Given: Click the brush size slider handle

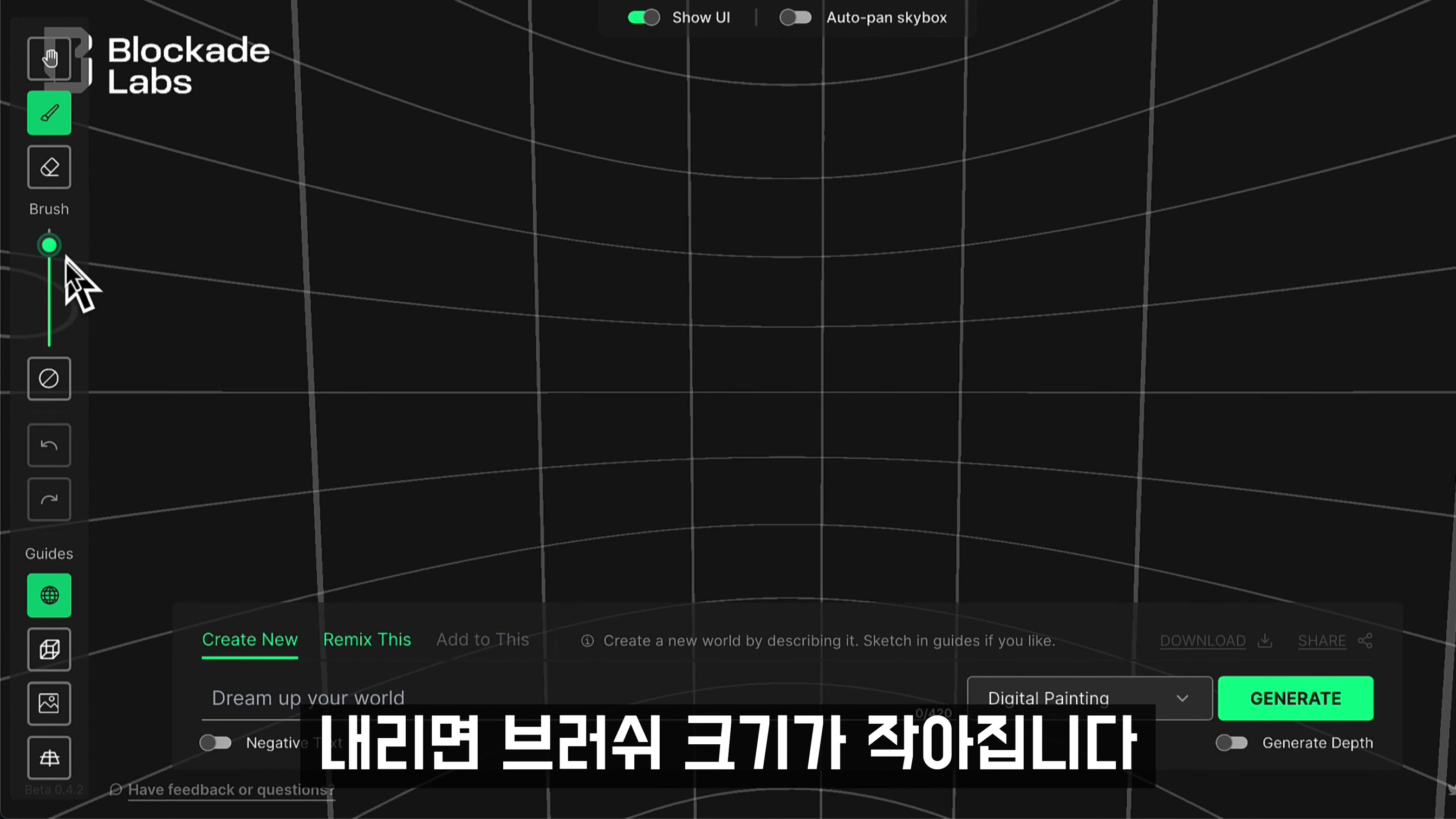Looking at the screenshot, I should pos(49,245).
